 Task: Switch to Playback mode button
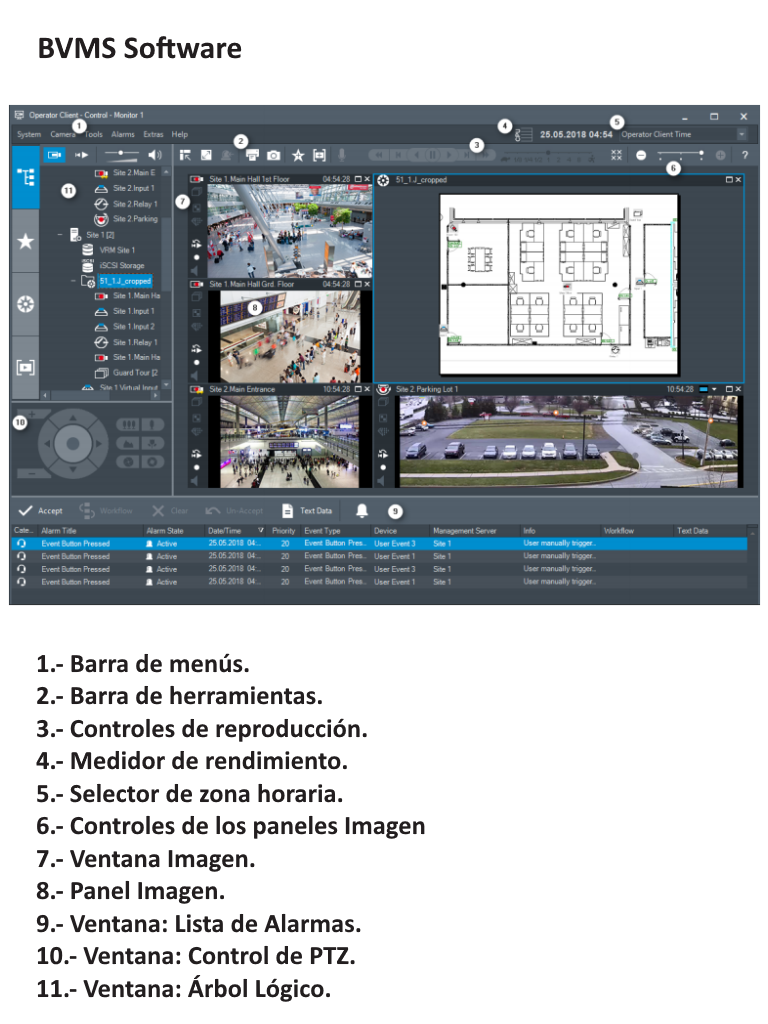coord(82,155)
